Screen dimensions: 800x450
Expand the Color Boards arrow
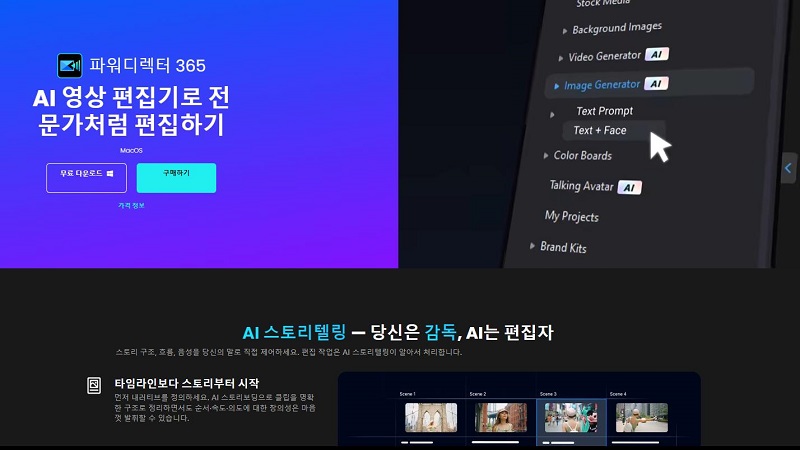(x=545, y=155)
